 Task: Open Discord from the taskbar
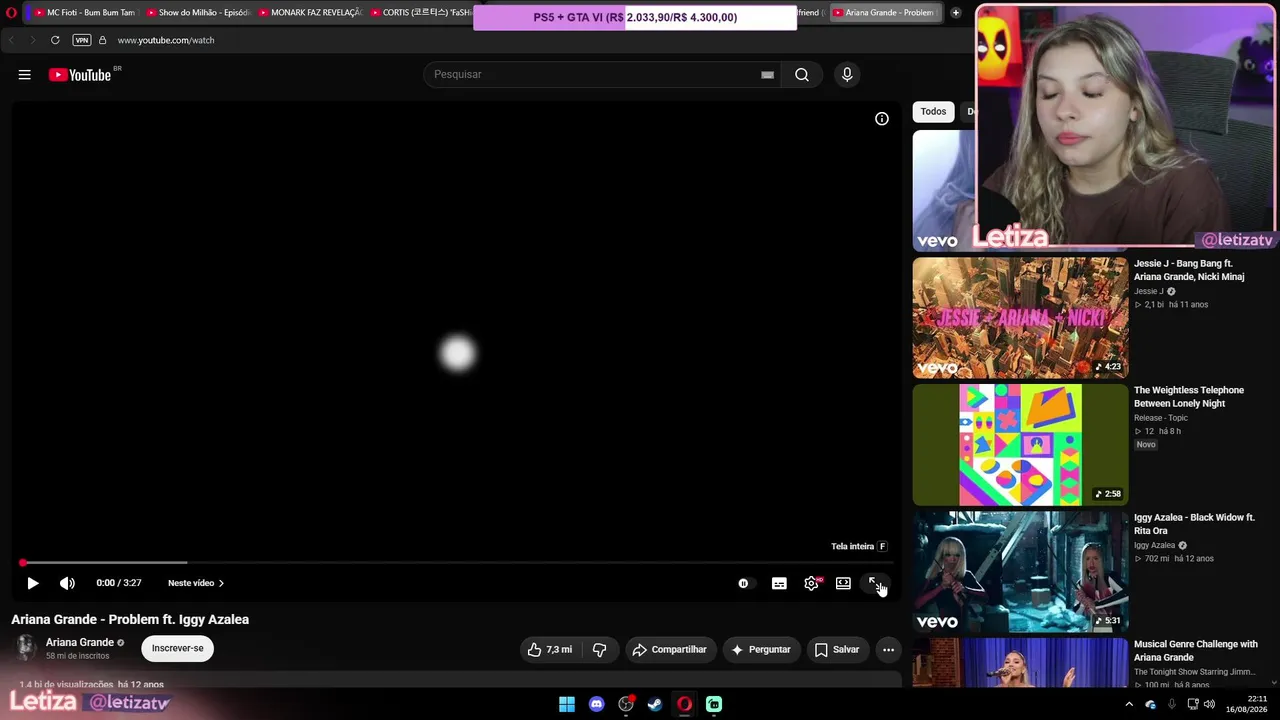tap(597, 704)
